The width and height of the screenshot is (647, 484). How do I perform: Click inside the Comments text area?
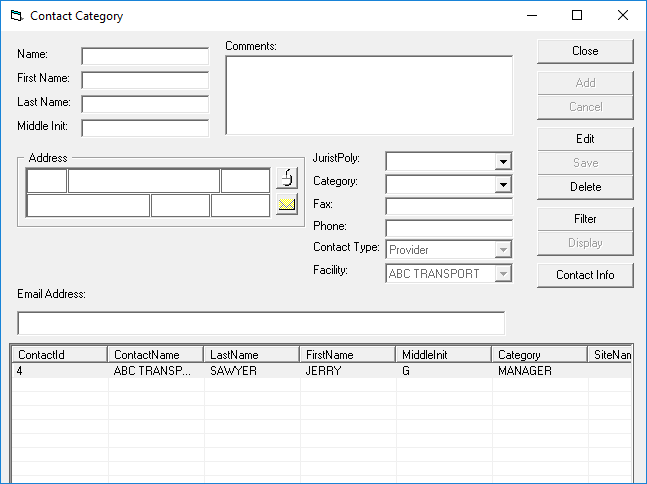(369, 95)
